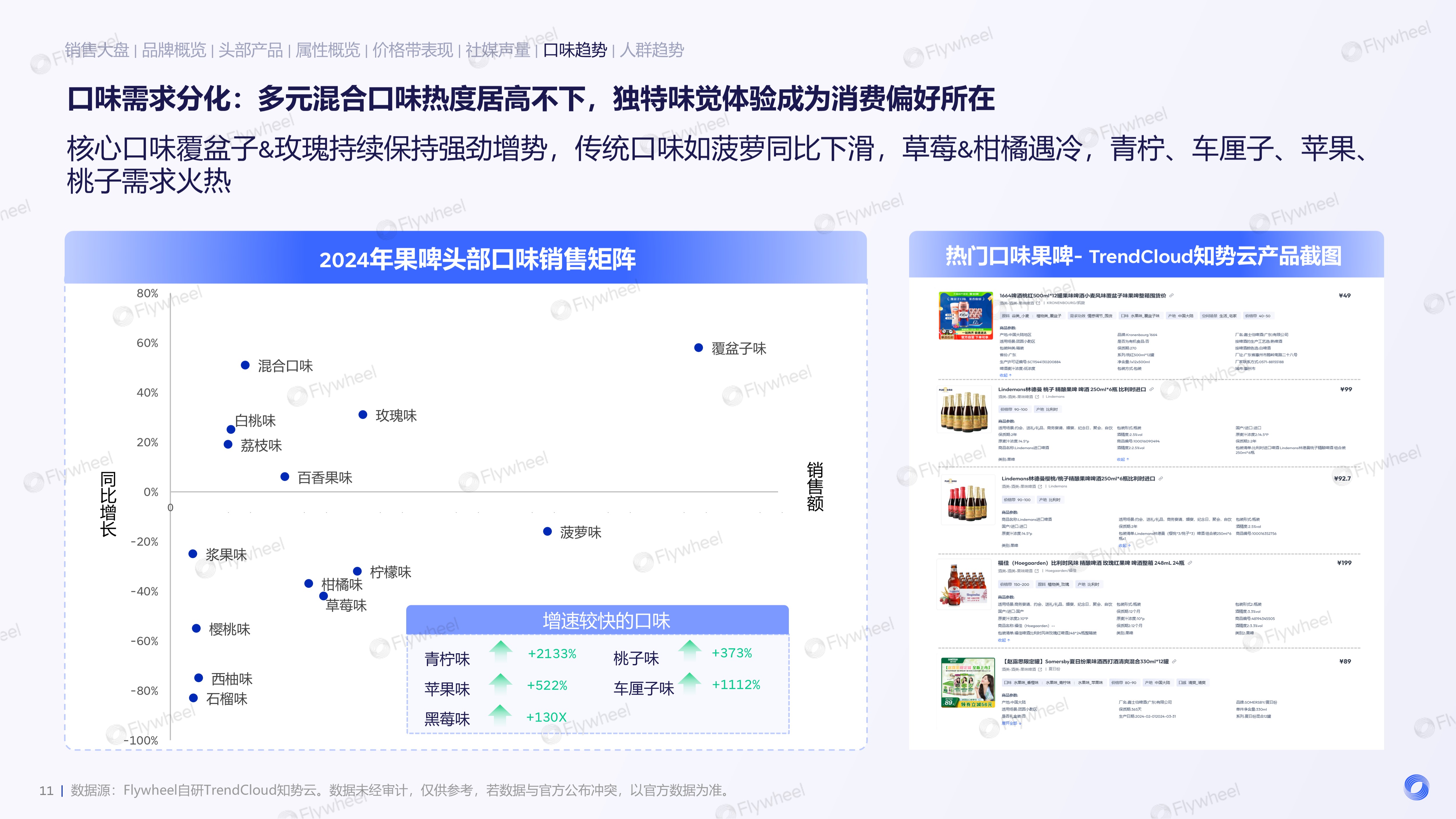Image resolution: width=1456 pixels, height=819 pixels.
Task: Open the 价格带表现 section tab
Action: coord(413,50)
